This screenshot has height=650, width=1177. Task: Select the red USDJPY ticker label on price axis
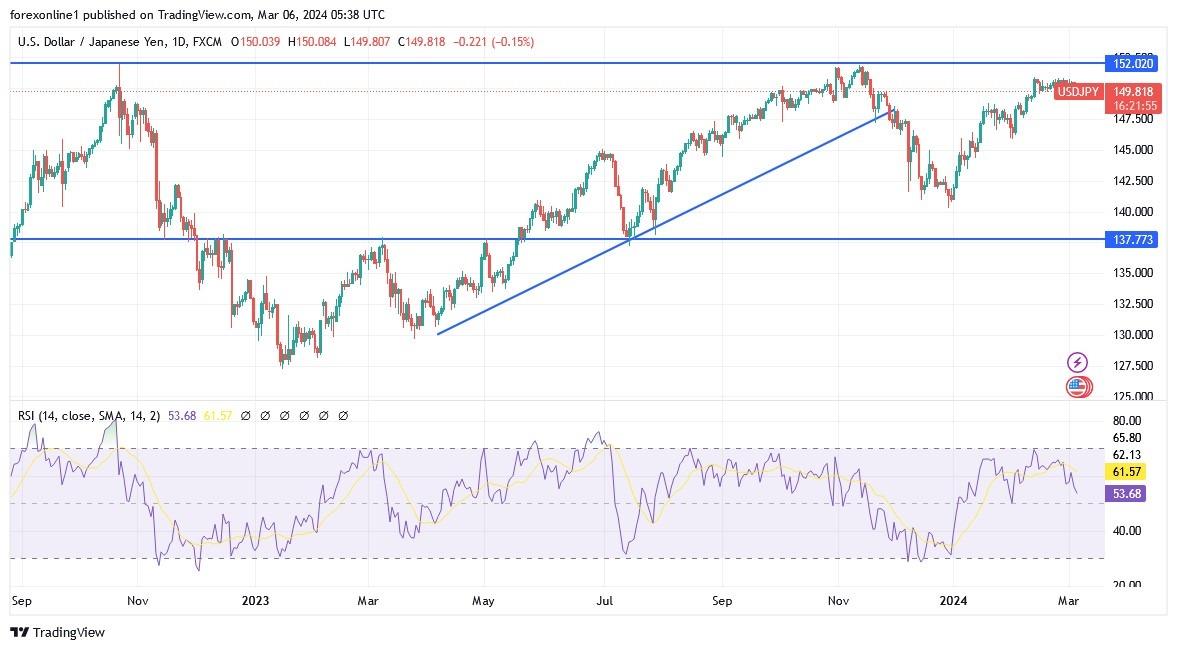[x=1078, y=91]
